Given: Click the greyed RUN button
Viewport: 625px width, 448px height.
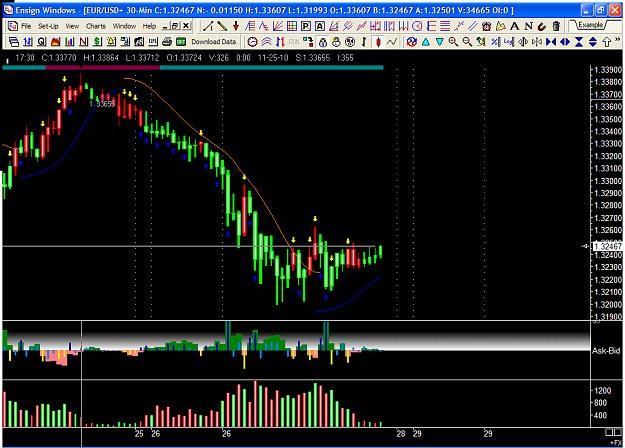Looking at the screenshot, I should point(294,41).
